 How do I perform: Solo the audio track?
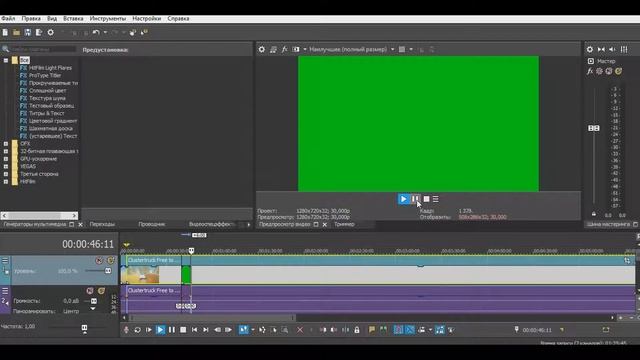coord(101,291)
